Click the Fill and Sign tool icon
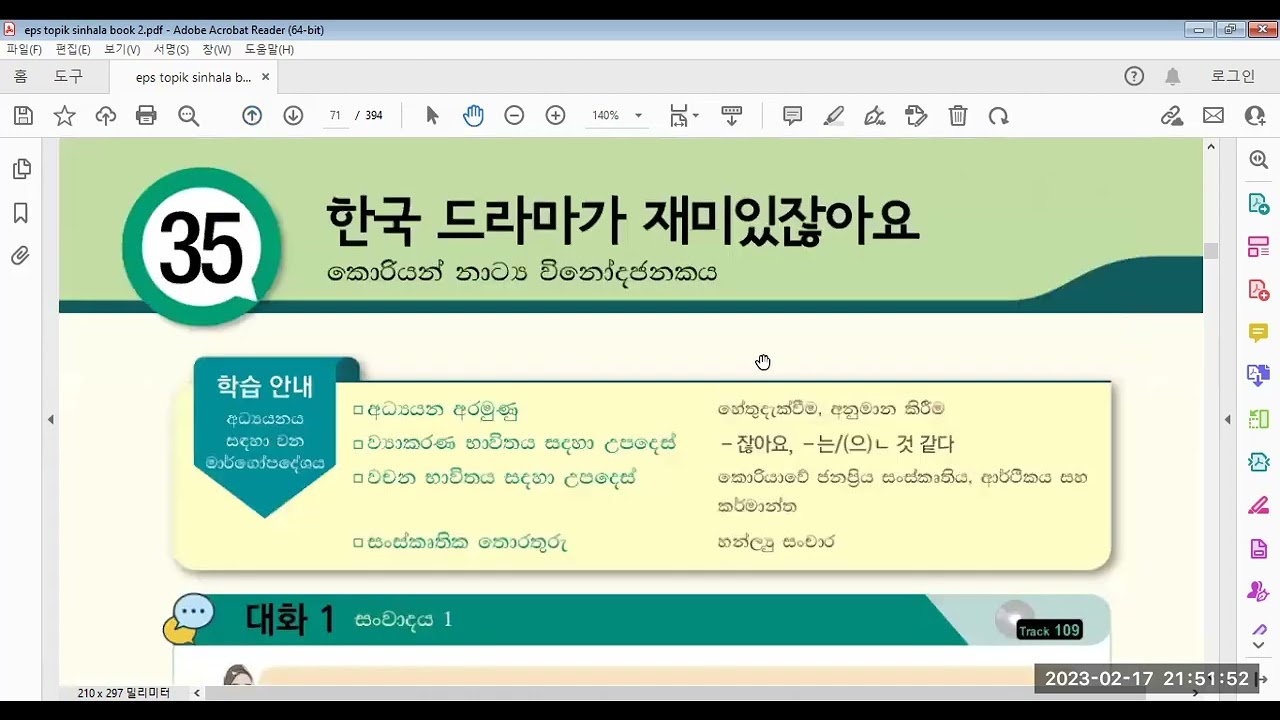Image resolution: width=1280 pixels, height=720 pixels. point(1259,630)
